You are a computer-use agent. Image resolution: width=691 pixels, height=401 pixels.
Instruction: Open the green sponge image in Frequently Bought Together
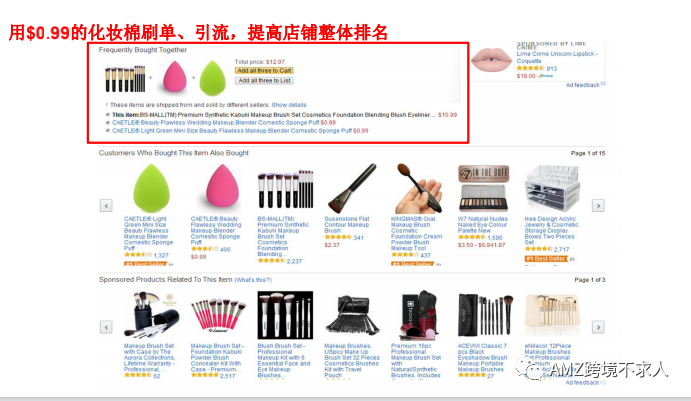point(212,78)
